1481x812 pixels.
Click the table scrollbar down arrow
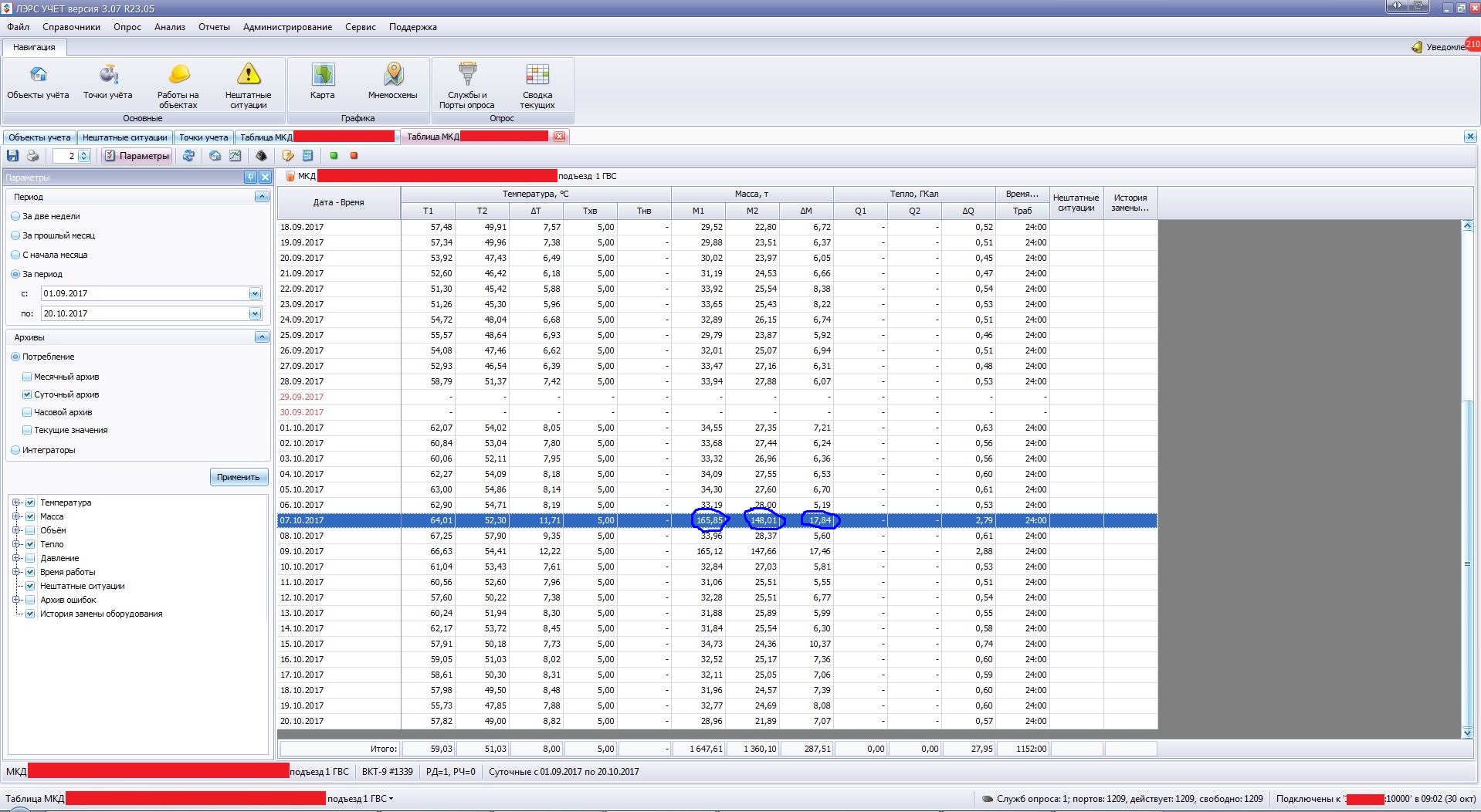(1467, 732)
